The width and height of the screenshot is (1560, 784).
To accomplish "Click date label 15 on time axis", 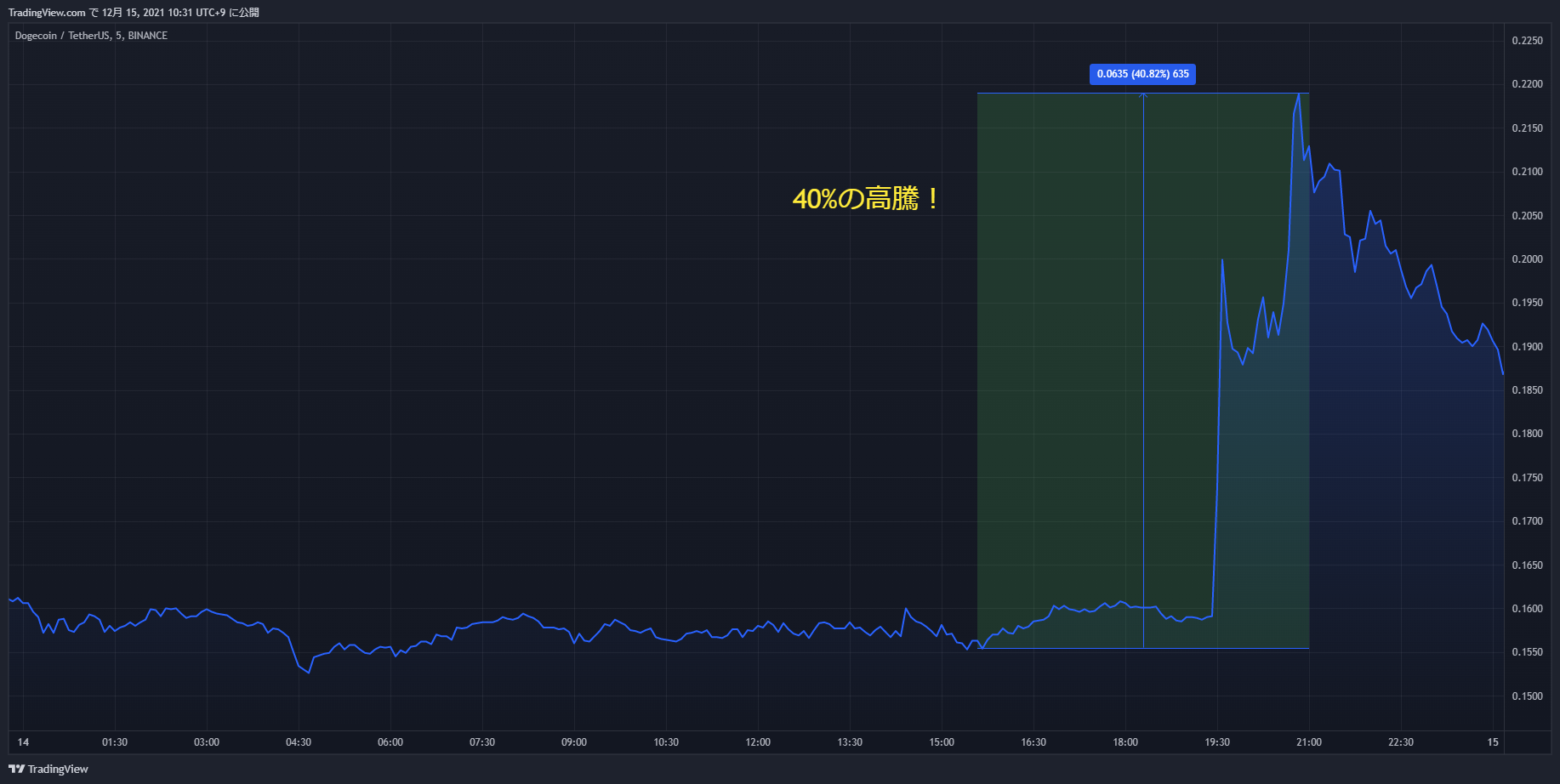I will coord(1493,742).
